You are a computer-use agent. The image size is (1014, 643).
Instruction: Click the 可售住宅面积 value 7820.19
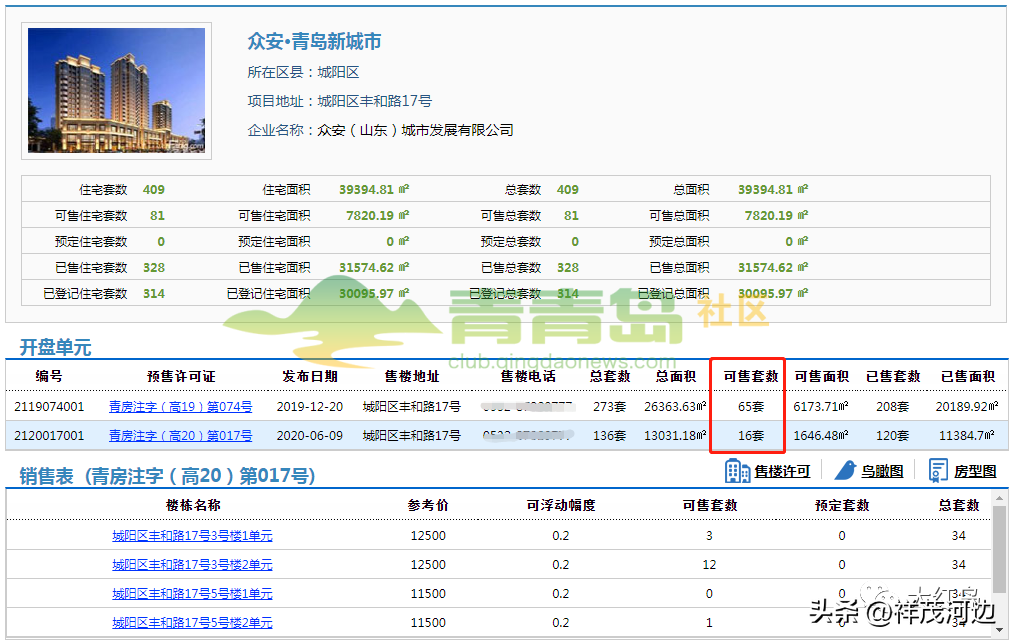pyautogui.click(x=369, y=215)
